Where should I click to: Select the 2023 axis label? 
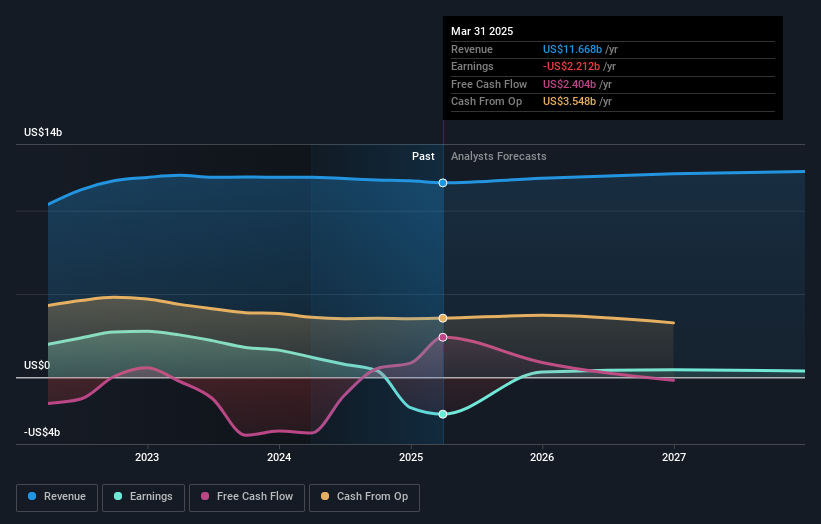pyautogui.click(x=147, y=458)
